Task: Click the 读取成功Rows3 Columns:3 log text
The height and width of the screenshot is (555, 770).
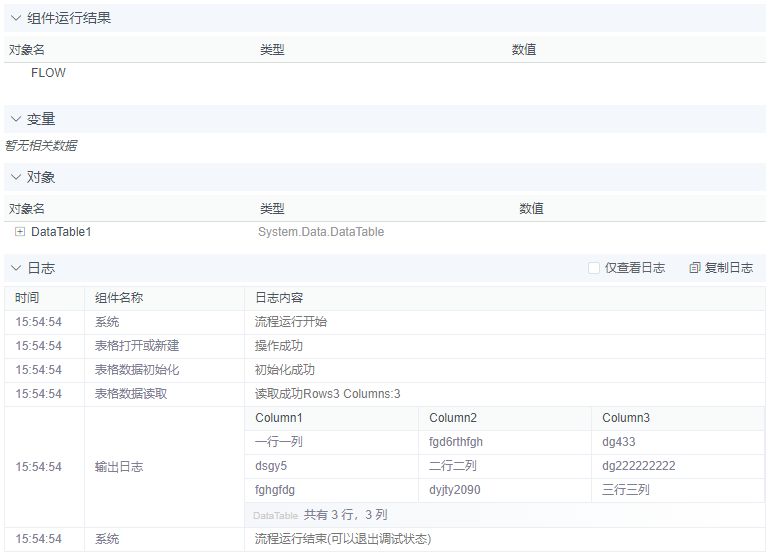Action: (x=328, y=394)
